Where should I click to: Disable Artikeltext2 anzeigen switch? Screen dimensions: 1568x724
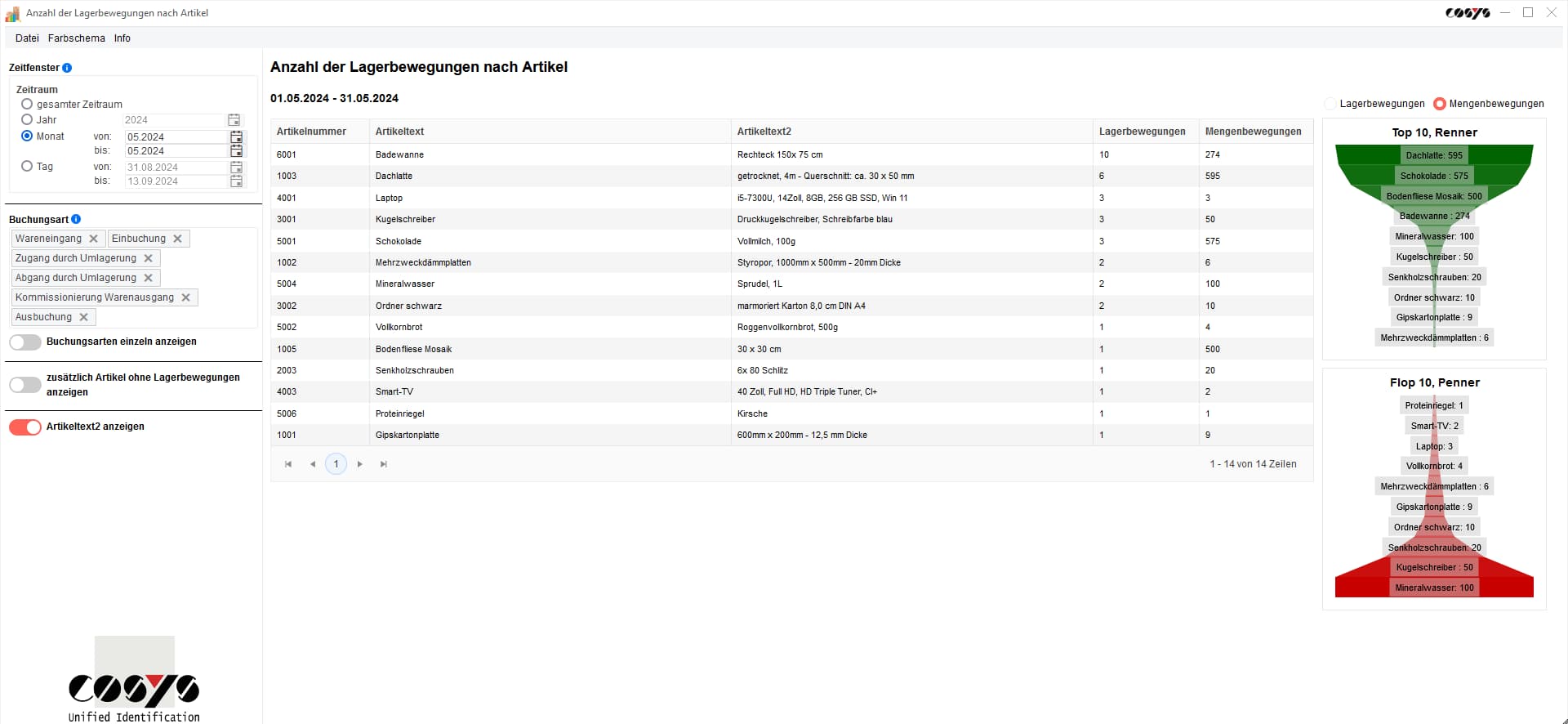pyautogui.click(x=25, y=427)
